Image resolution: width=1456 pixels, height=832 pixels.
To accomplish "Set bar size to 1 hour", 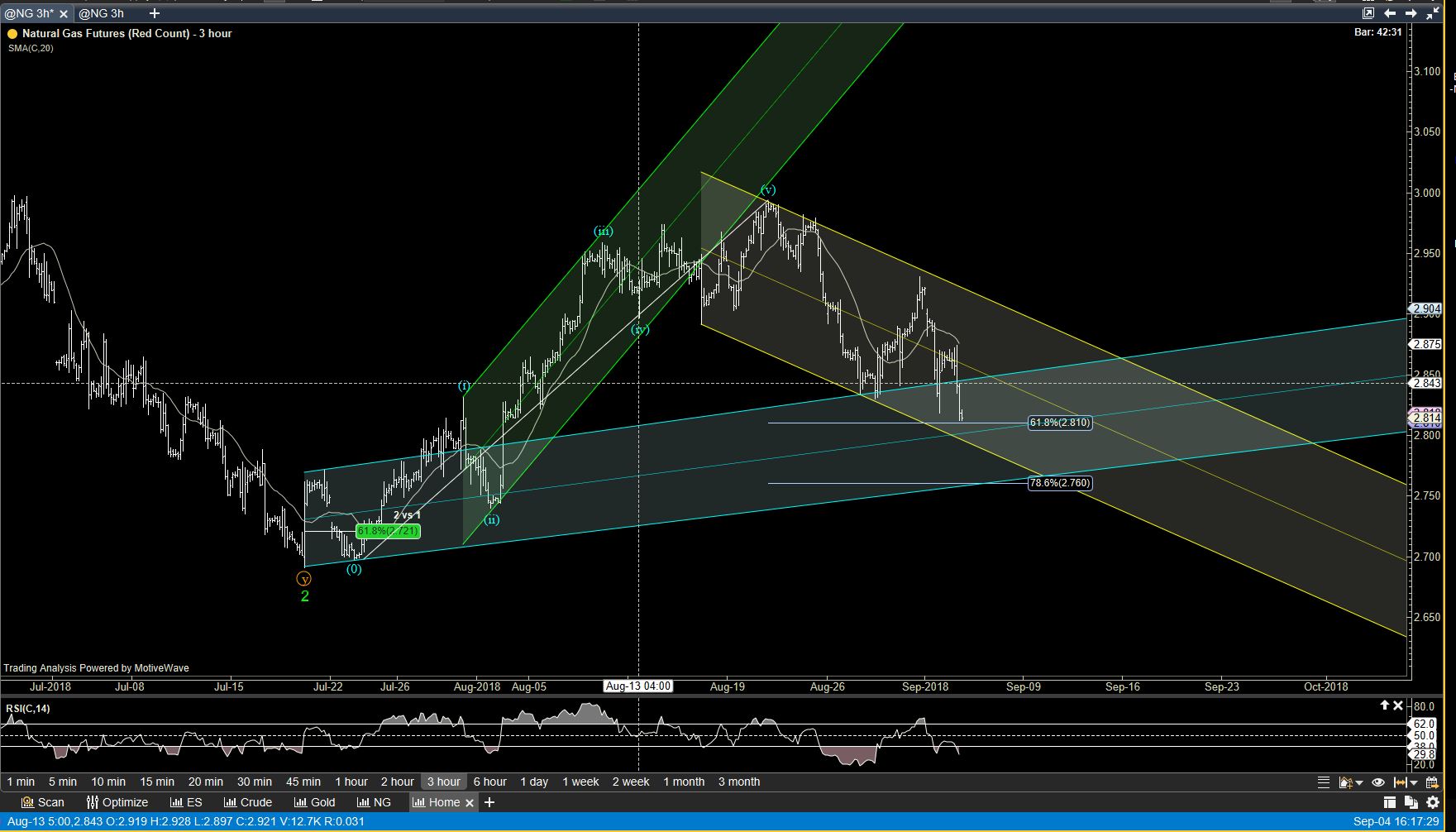I will click(x=351, y=782).
